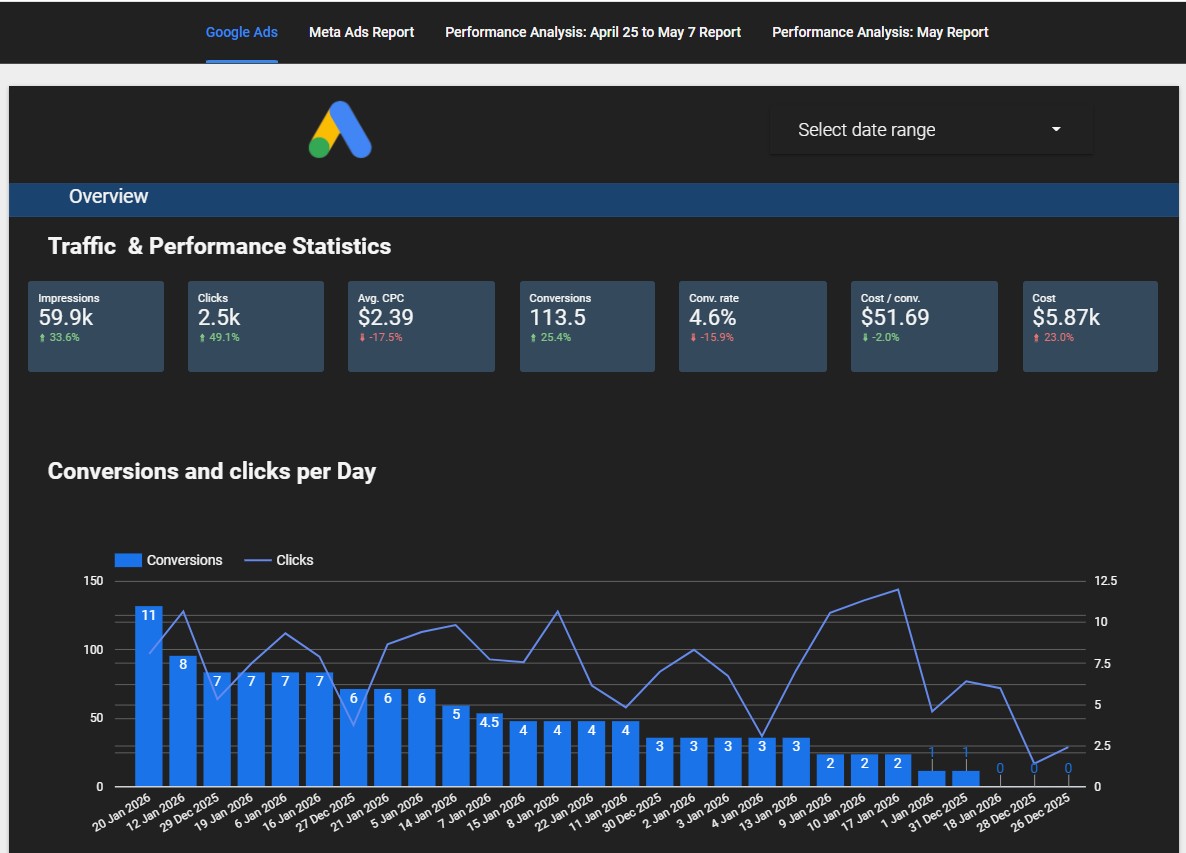This screenshot has height=853, width=1186.
Task: Toggle the Conversions legend blue swatch
Action: click(x=129, y=560)
